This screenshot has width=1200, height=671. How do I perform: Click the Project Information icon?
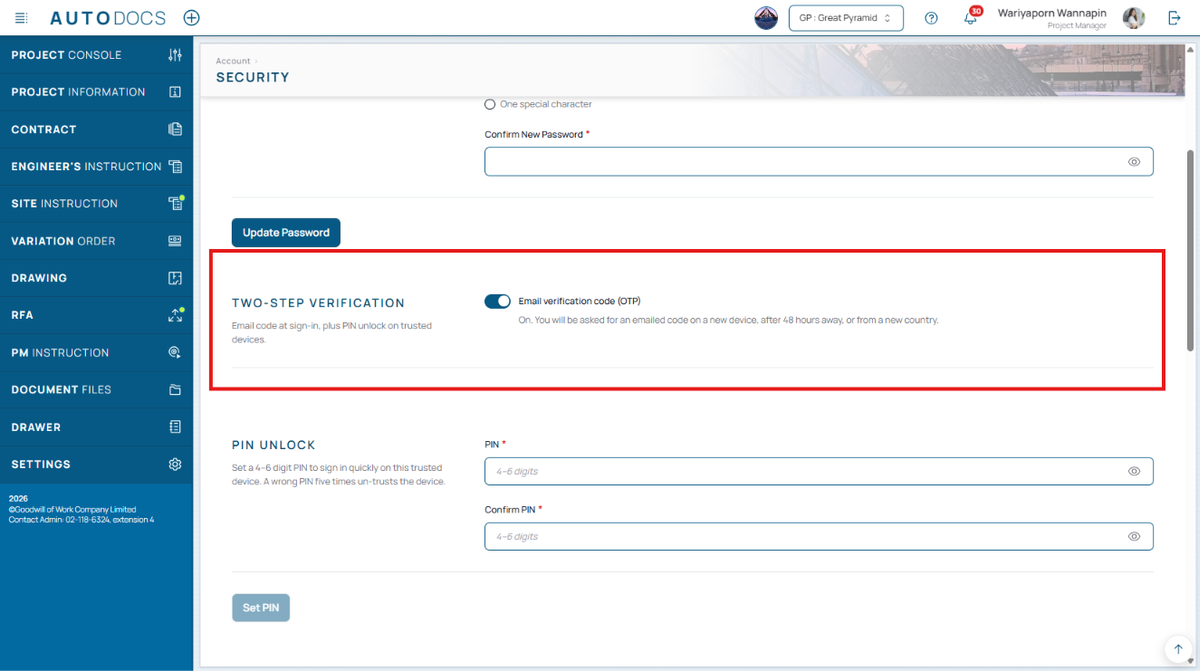(175, 92)
